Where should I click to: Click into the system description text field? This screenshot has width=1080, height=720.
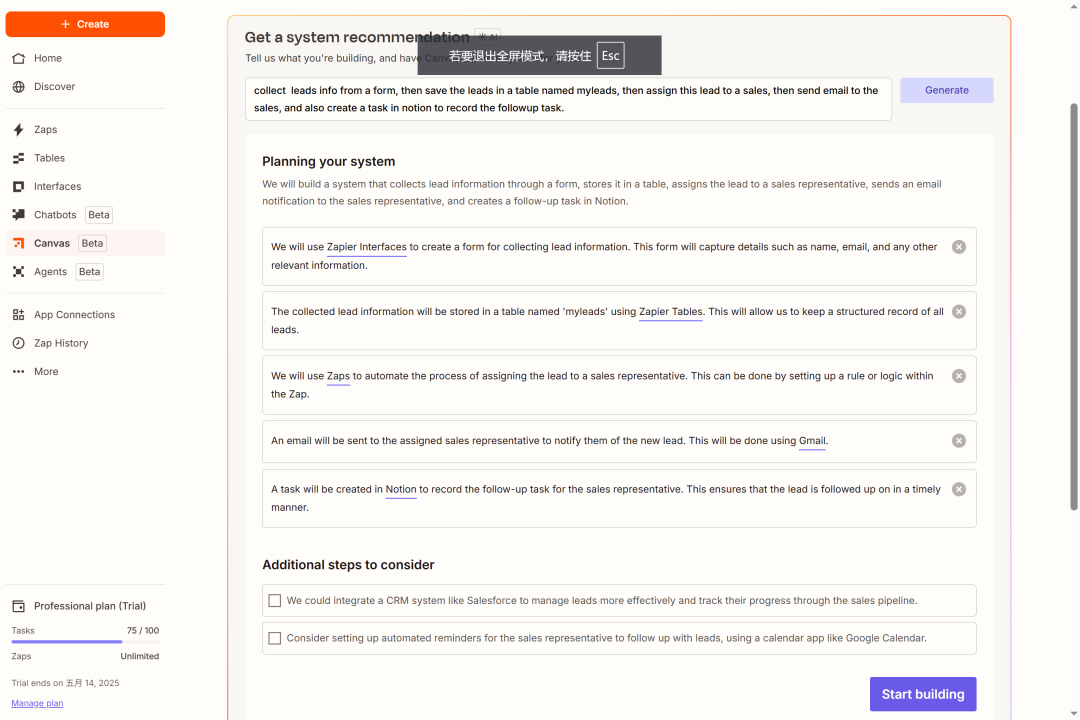coord(568,99)
